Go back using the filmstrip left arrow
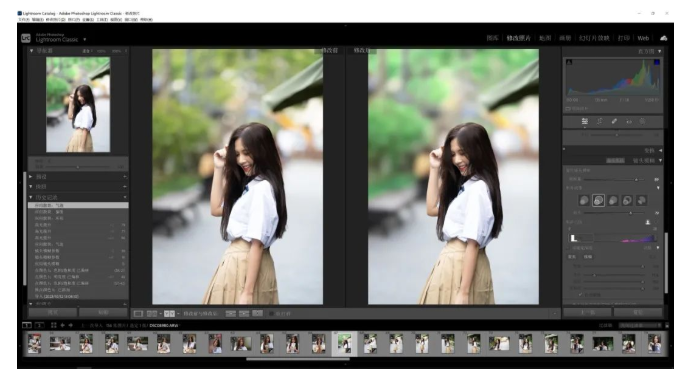This screenshot has height=378, width=695. [x=62, y=325]
